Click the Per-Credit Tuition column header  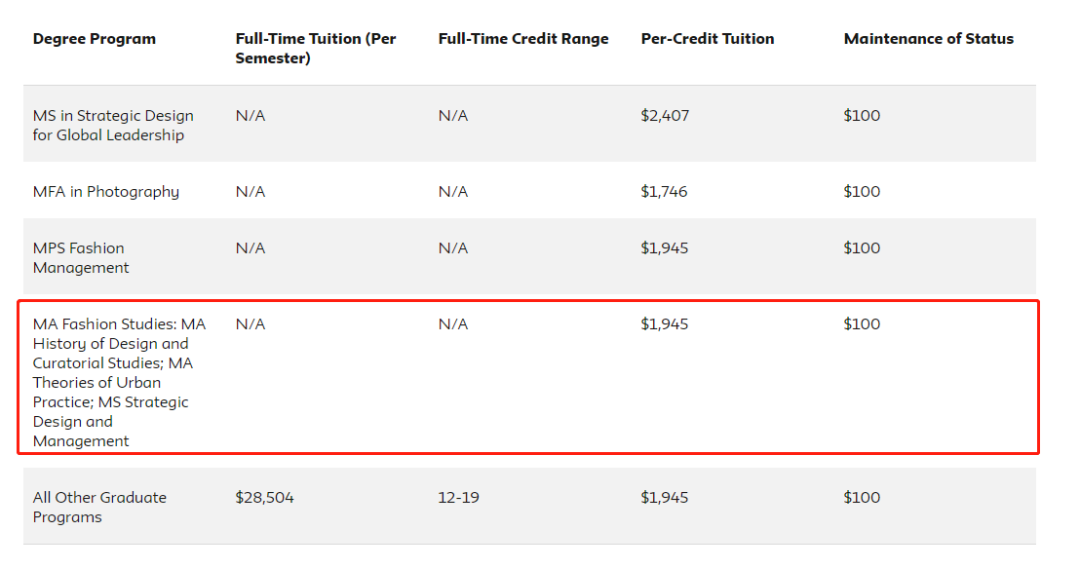[707, 39]
